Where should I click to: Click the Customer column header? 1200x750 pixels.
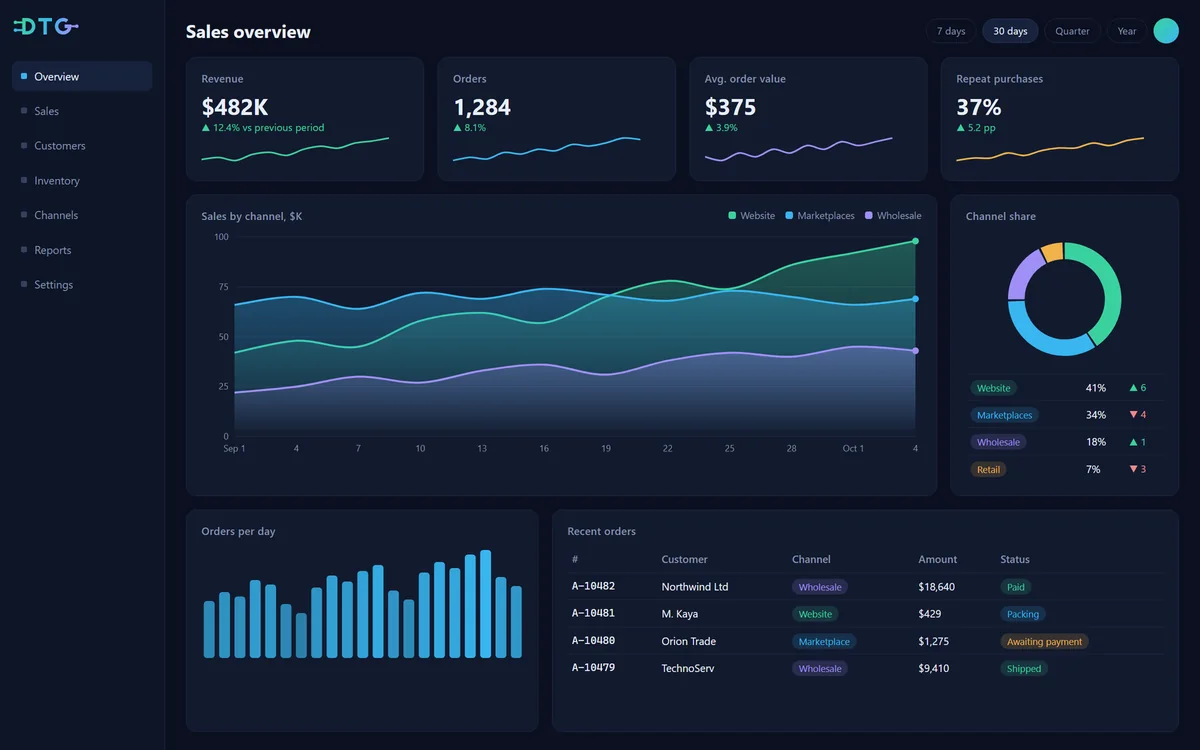click(x=684, y=559)
